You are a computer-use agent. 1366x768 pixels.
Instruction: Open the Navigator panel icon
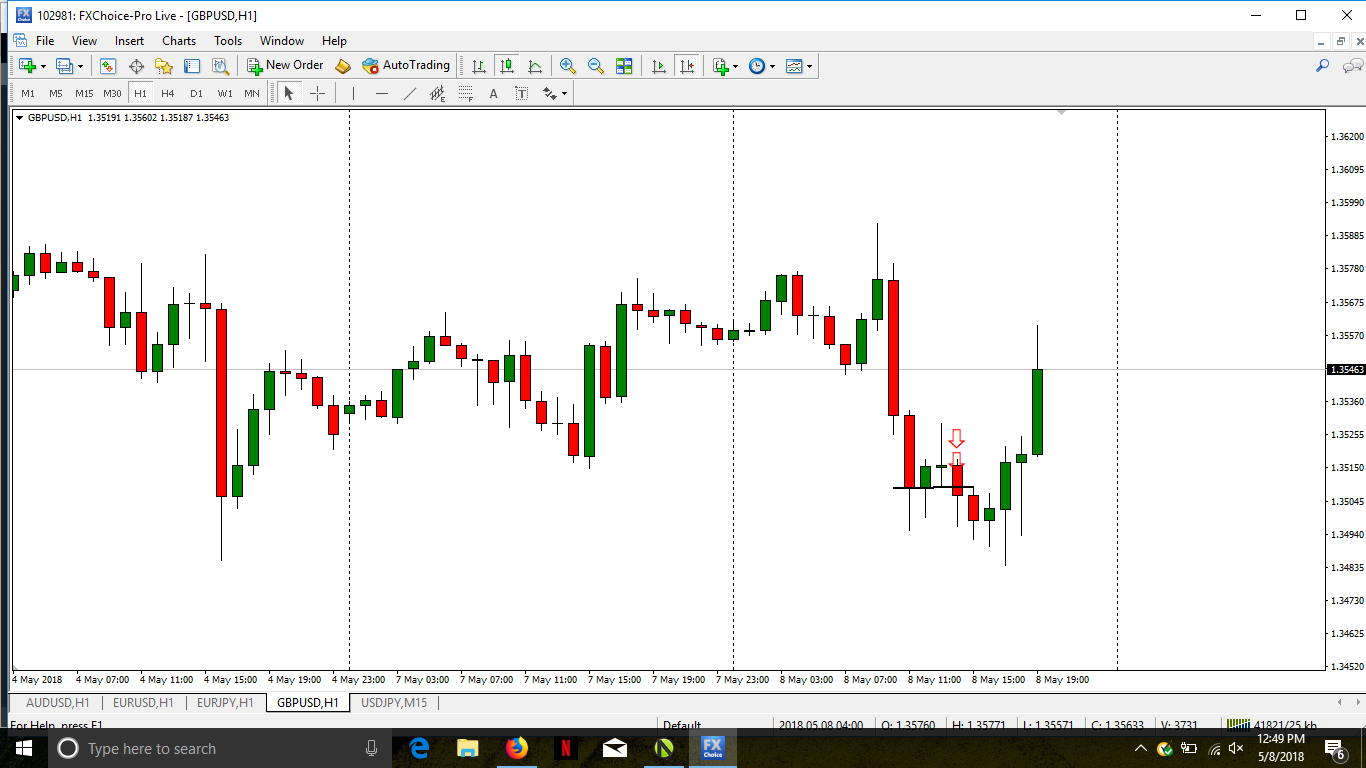tap(164, 66)
